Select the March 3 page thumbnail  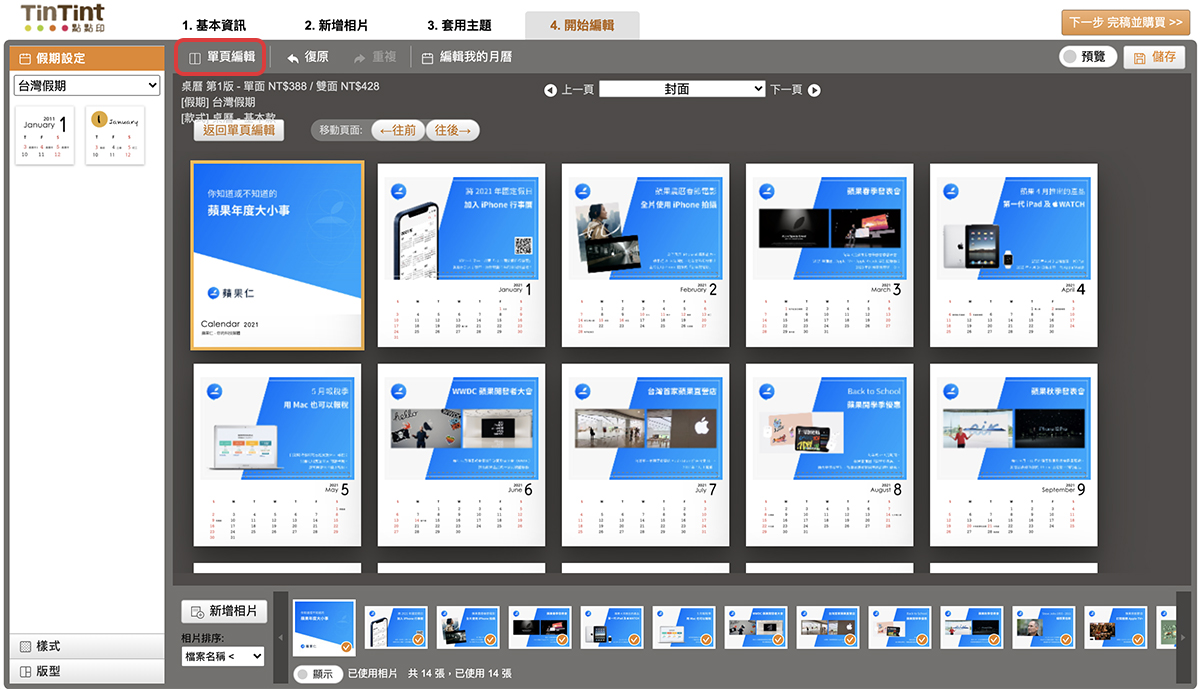pyautogui.click(x=830, y=256)
